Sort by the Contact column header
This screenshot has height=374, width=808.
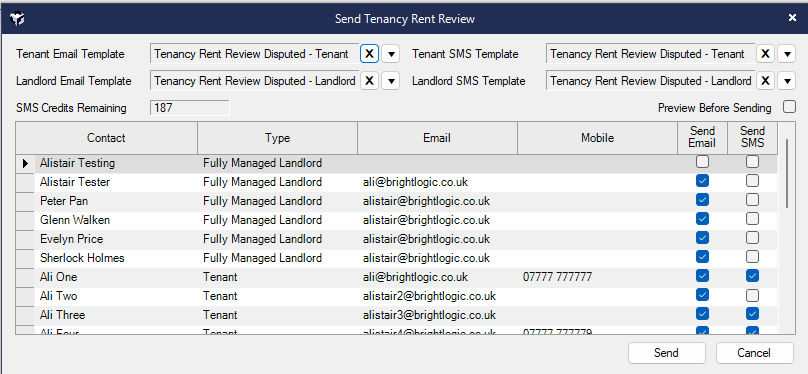coord(106,138)
